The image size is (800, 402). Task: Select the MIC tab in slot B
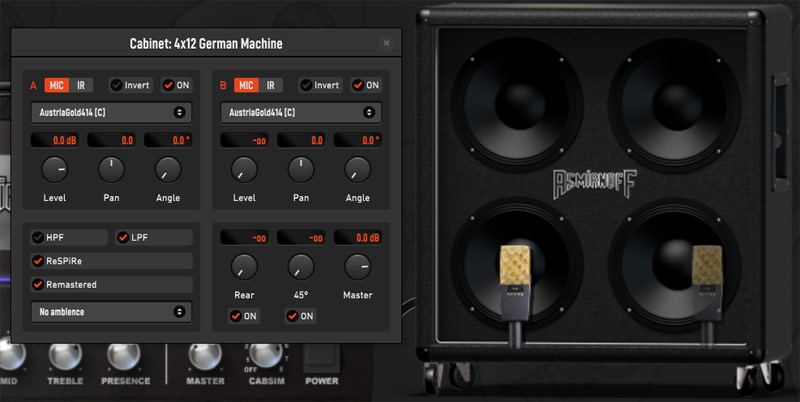click(x=245, y=85)
